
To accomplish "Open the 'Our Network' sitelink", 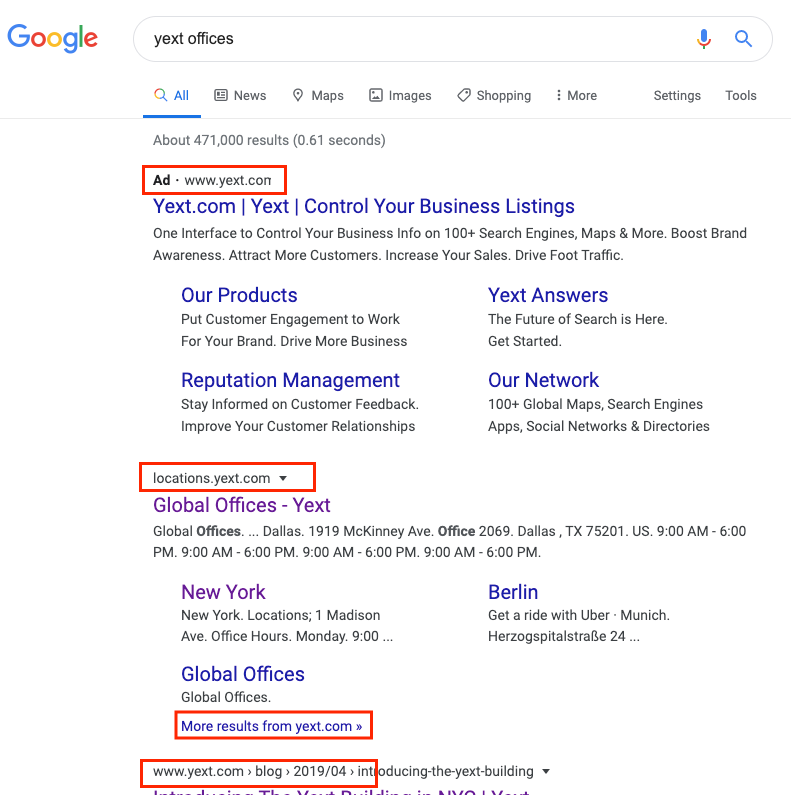I will click(544, 380).
